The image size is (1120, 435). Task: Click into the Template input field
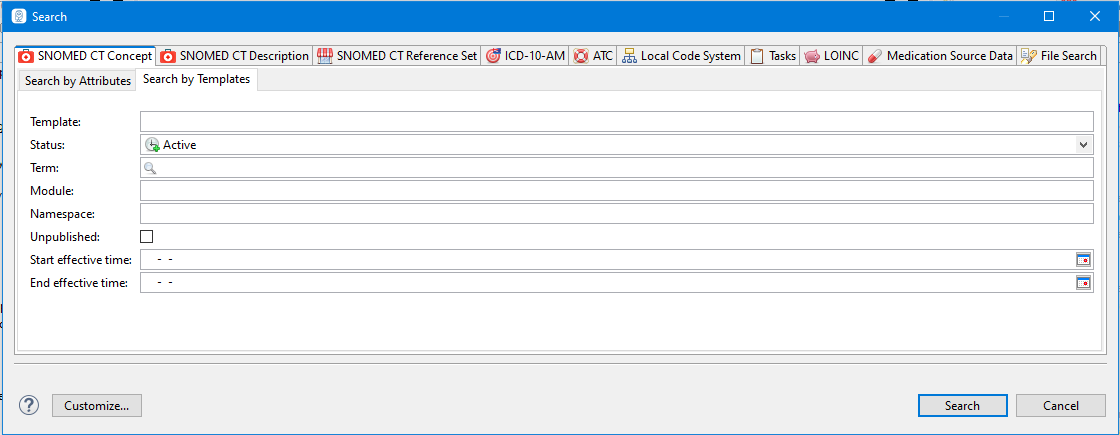tap(616, 122)
